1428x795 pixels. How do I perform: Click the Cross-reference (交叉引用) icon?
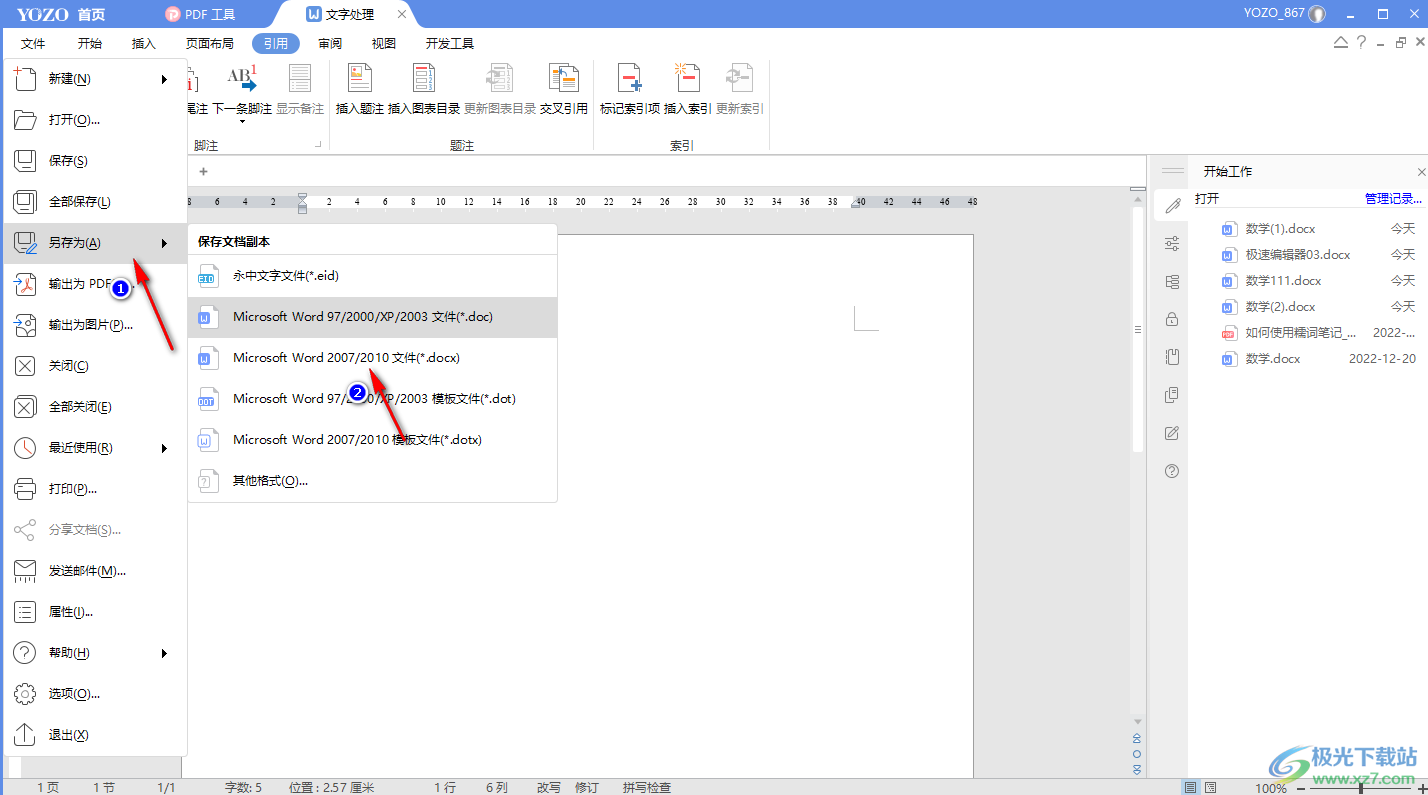(564, 79)
